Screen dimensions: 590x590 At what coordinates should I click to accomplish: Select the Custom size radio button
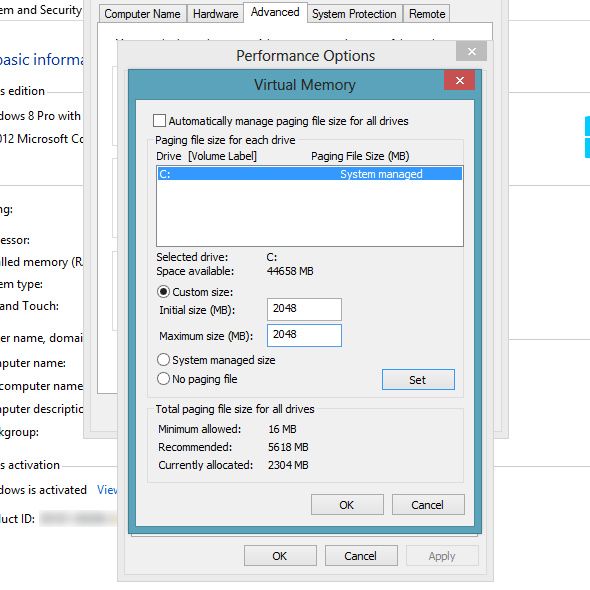pos(163,292)
